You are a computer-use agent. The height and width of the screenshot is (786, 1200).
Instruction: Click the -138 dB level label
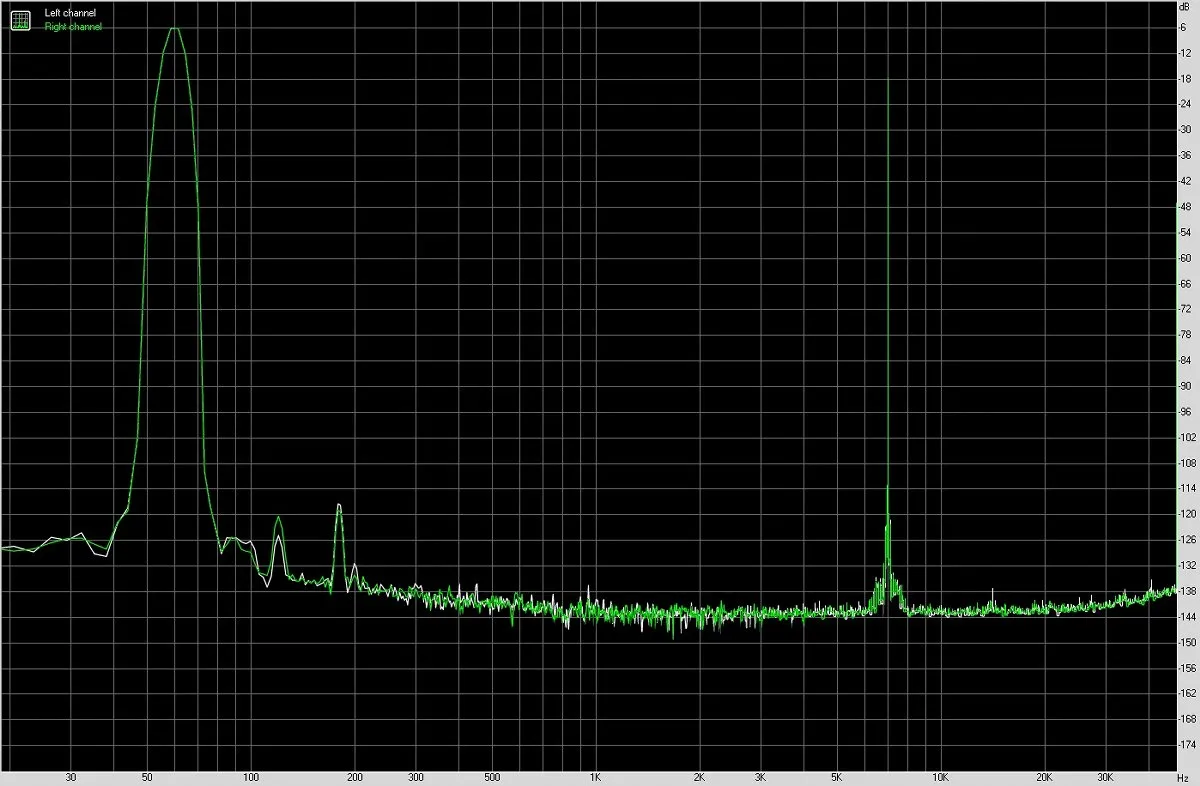(1185, 591)
